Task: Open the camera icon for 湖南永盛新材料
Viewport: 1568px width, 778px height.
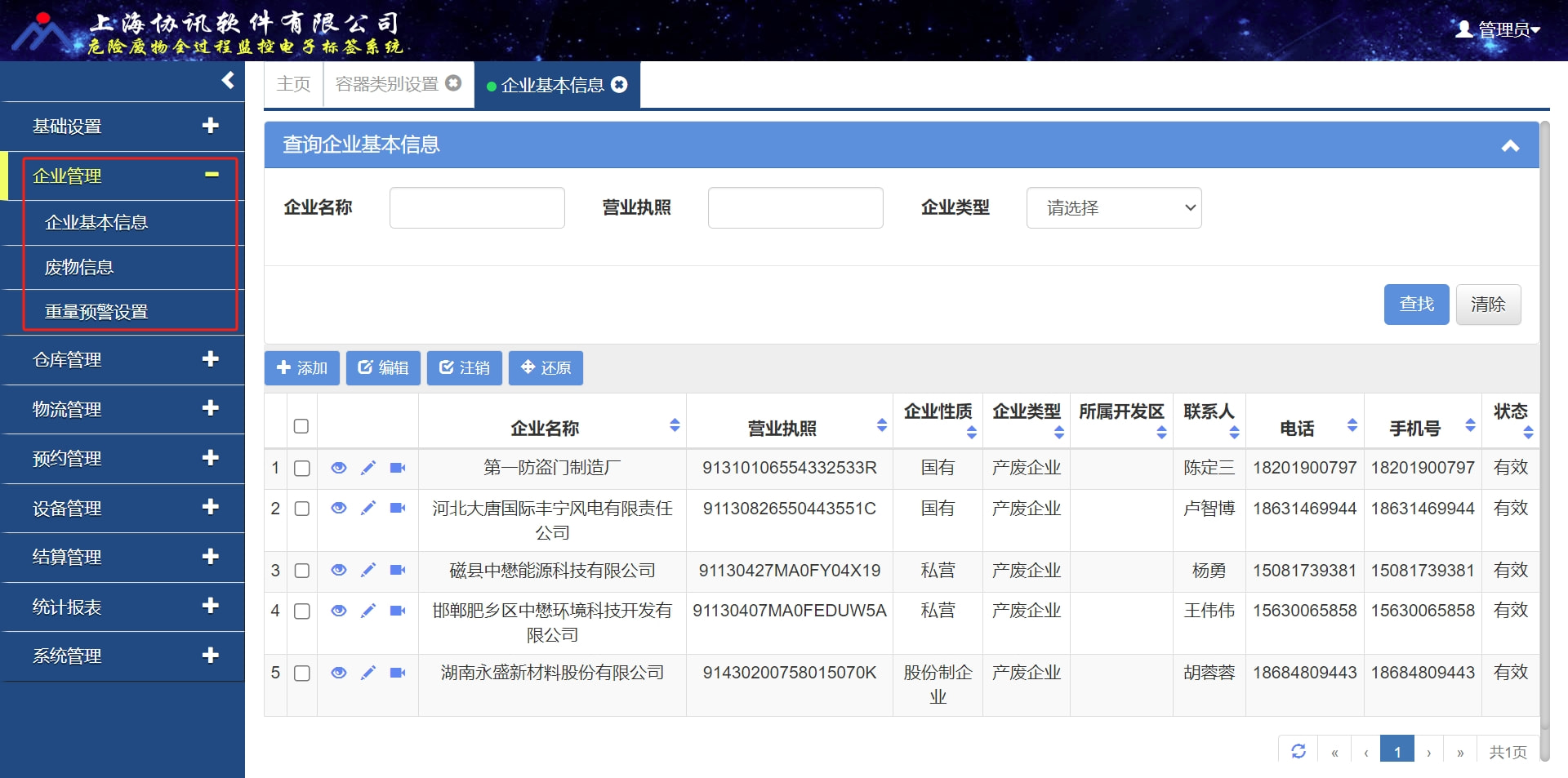Action: pos(398,673)
